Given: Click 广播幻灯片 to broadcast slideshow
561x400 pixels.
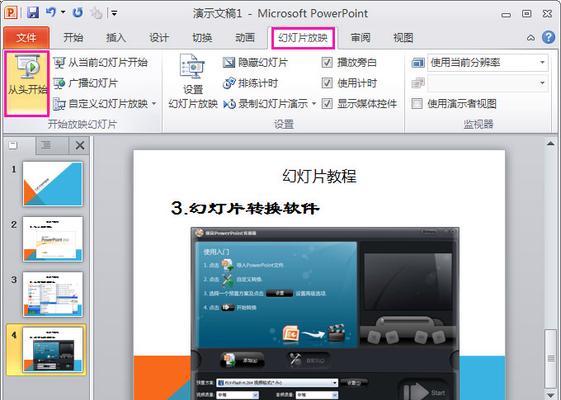Looking at the screenshot, I should [86, 83].
